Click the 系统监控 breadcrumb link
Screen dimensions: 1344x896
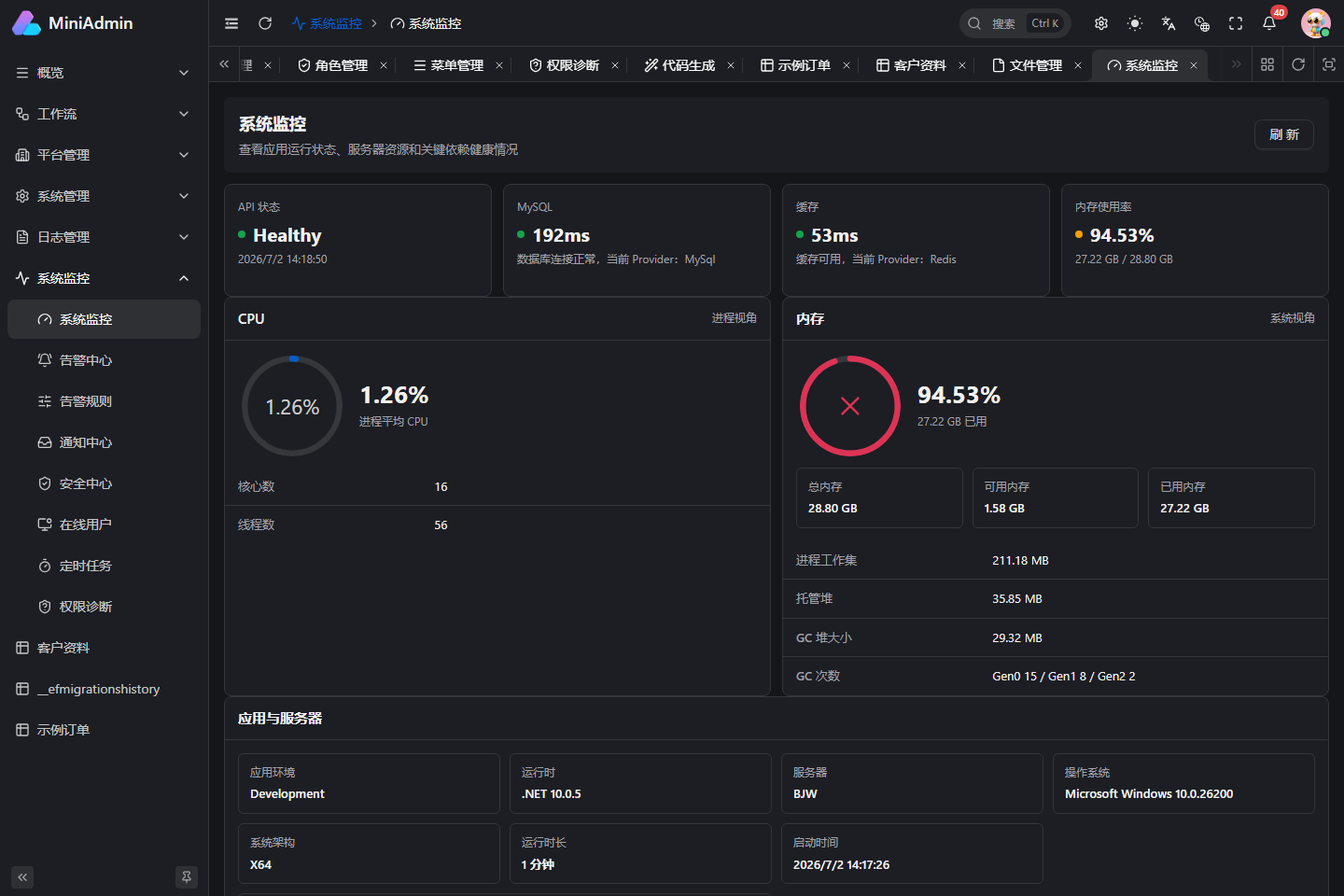(327, 23)
